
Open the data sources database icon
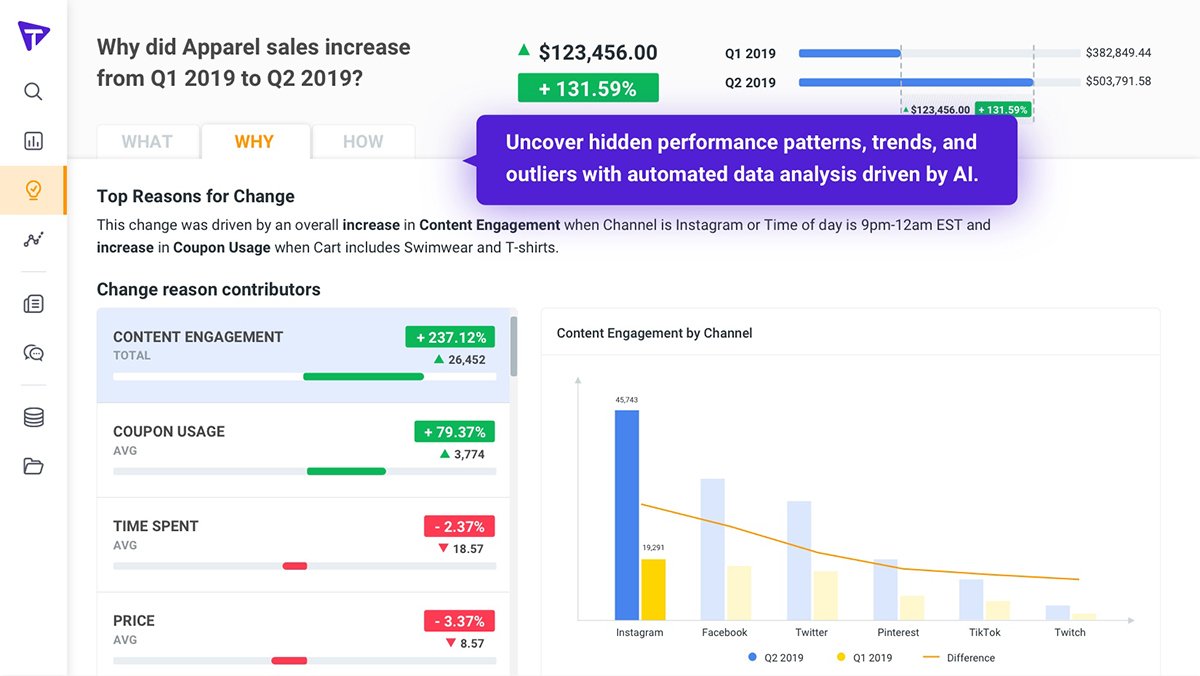pyautogui.click(x=33, y=417)
